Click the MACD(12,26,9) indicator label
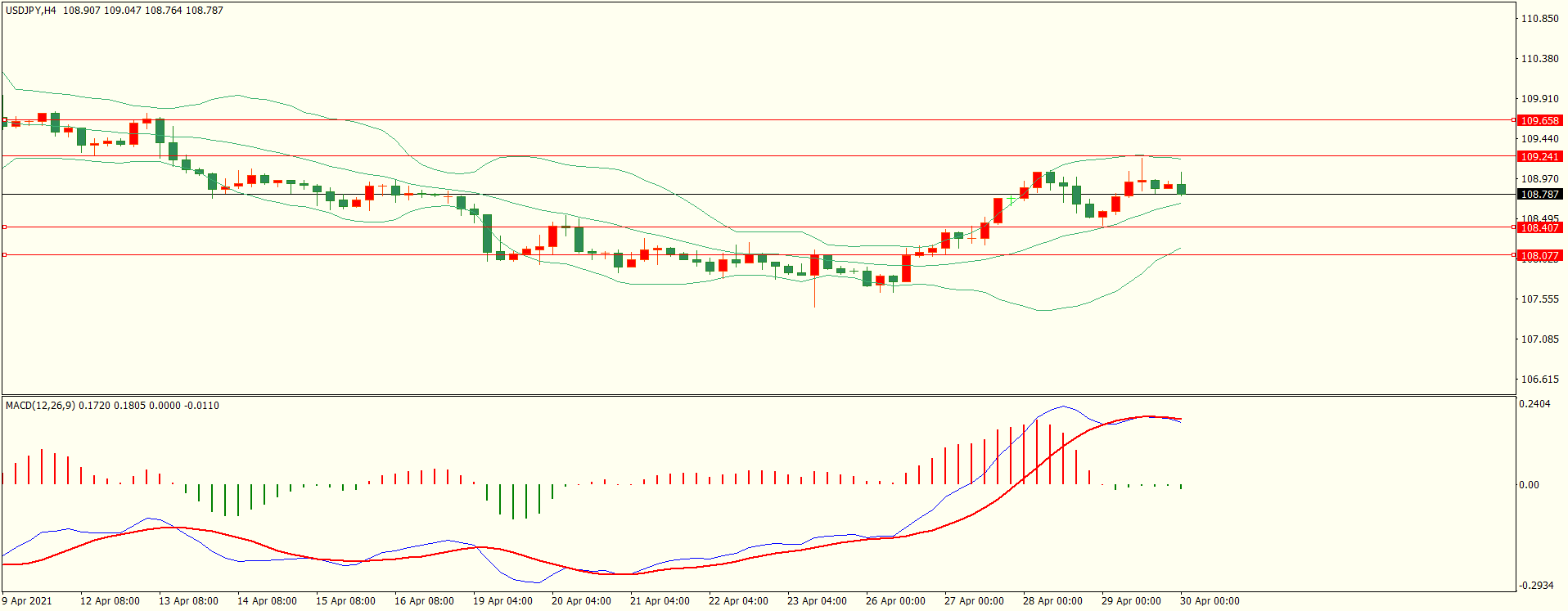 [40, 406]
